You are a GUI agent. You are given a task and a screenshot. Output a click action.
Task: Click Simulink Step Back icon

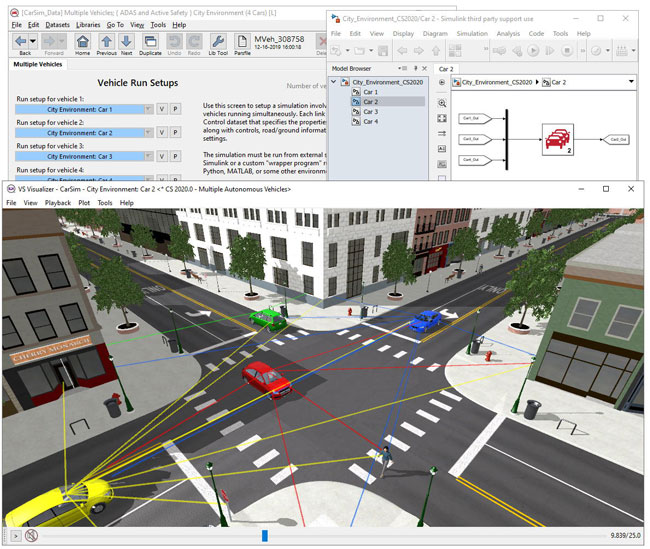[517, 51]
